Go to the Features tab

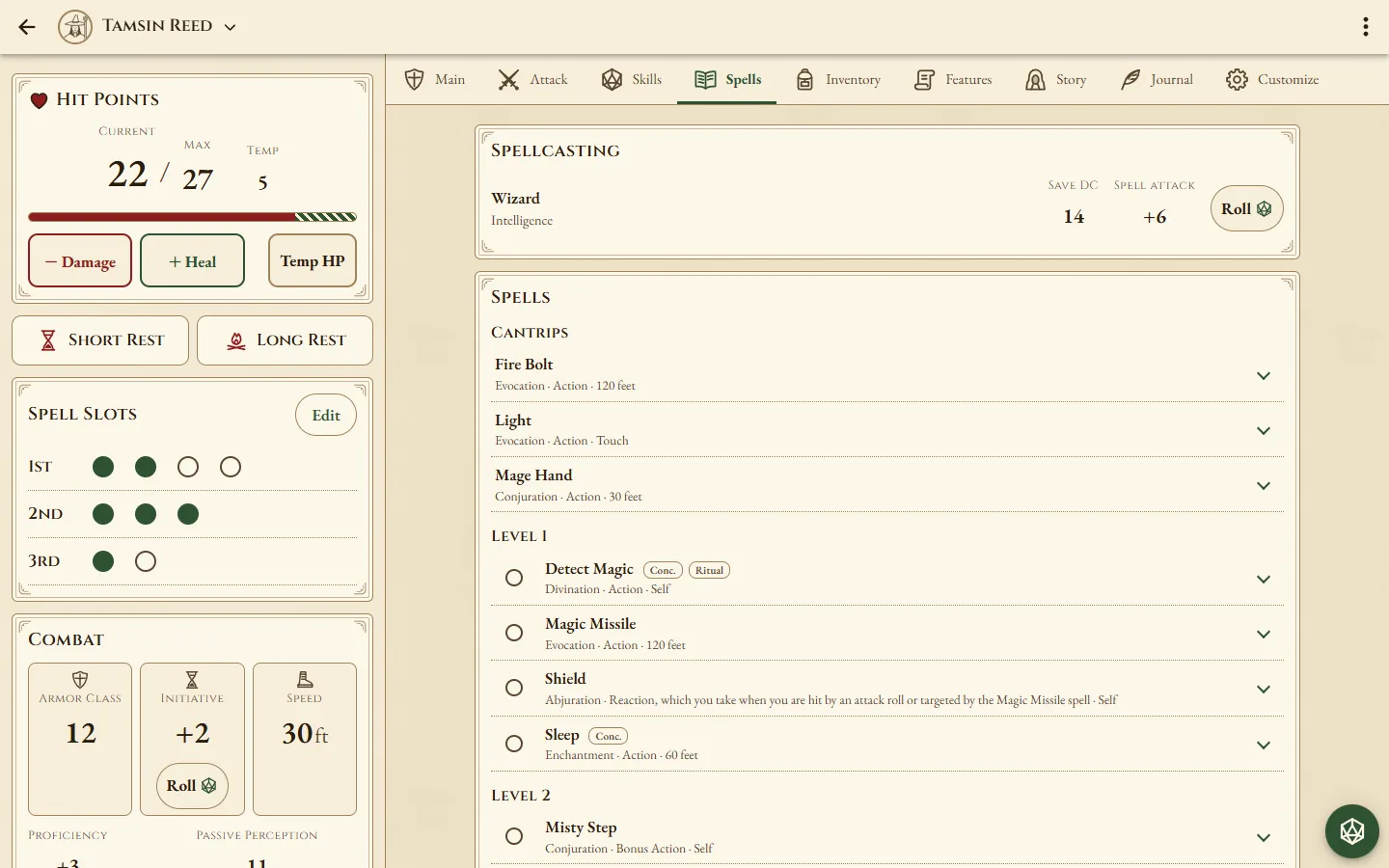pos(953,80)
